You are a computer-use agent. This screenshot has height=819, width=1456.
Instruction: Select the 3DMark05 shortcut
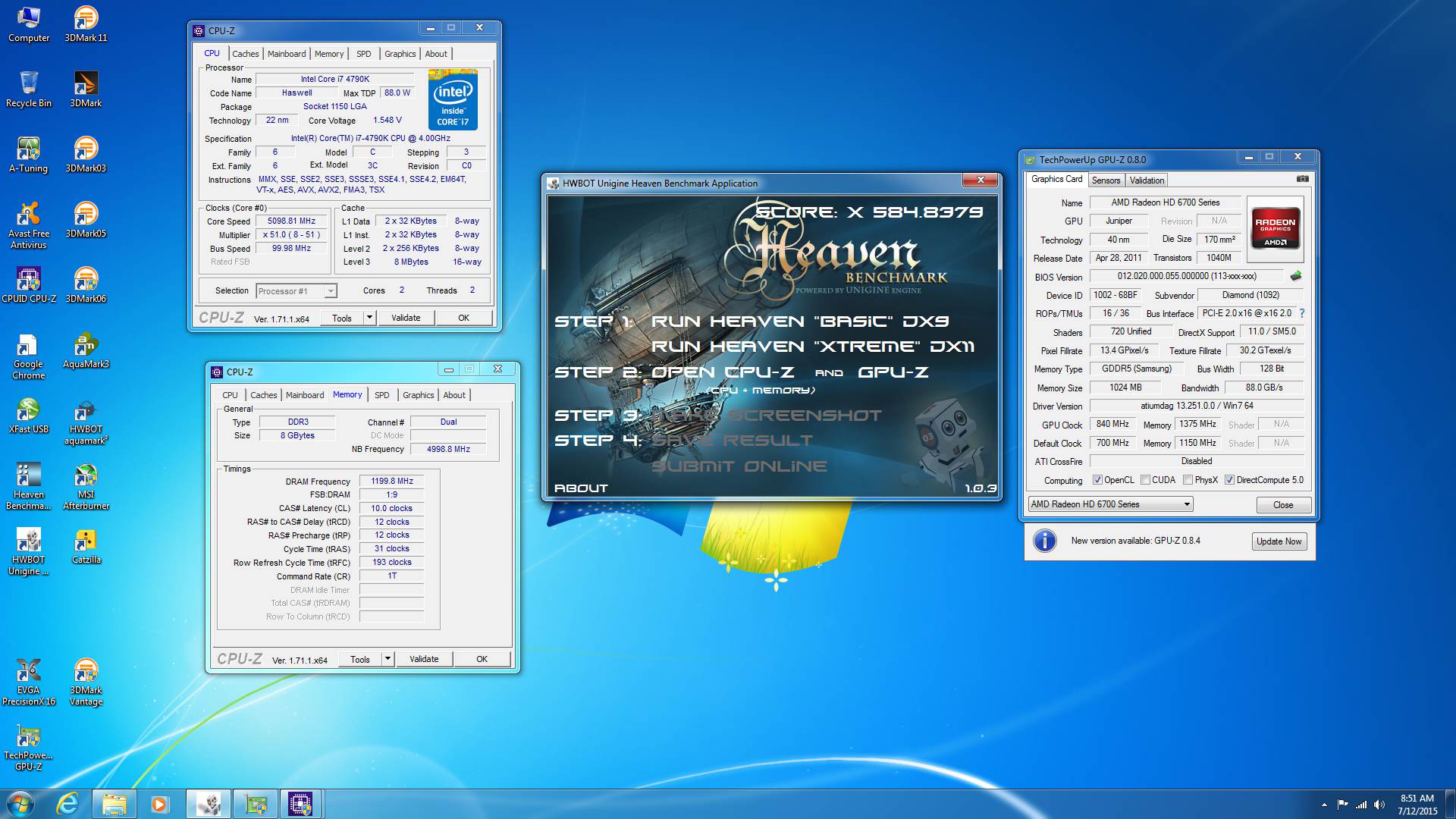(86, 220)
